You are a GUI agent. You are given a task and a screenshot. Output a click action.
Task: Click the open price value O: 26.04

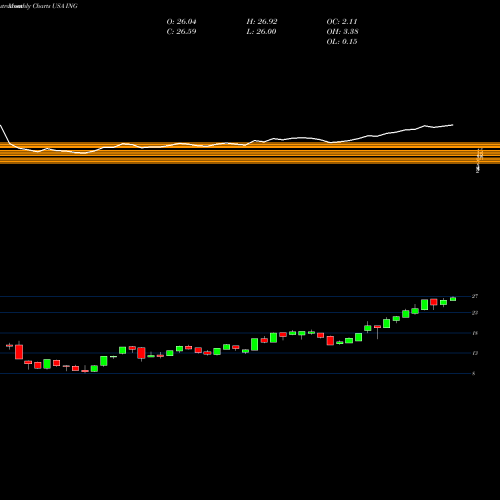tap(181, 22)
